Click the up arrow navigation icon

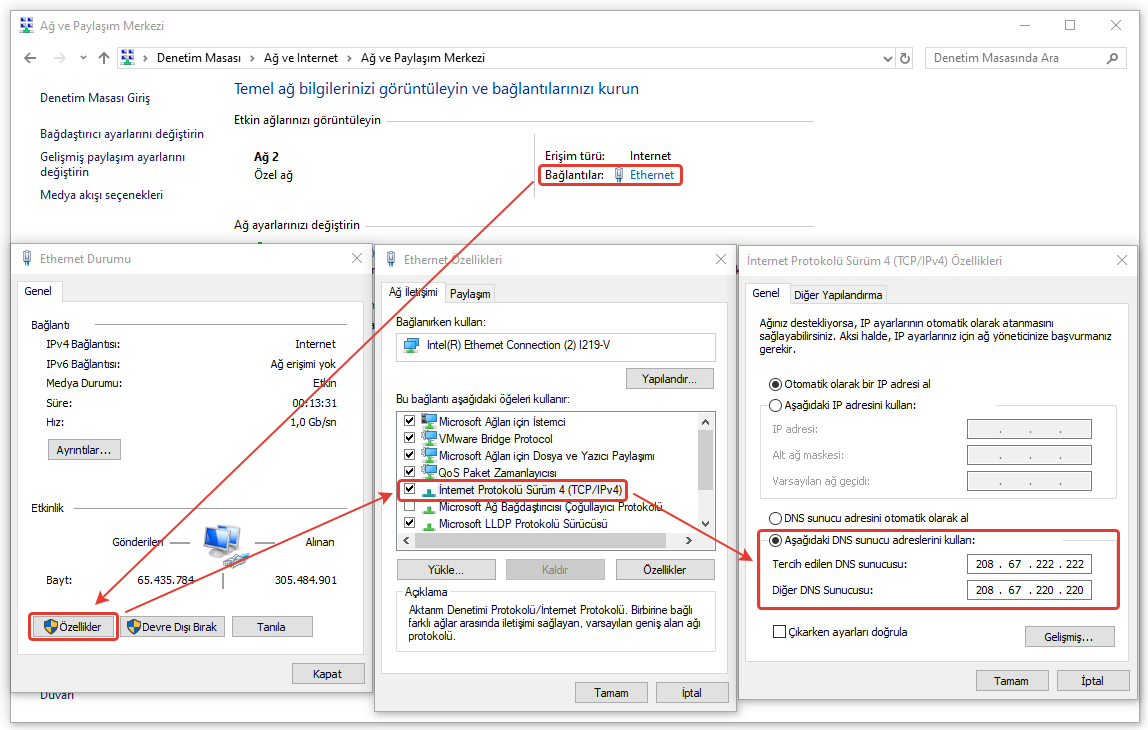click(103, 58)
